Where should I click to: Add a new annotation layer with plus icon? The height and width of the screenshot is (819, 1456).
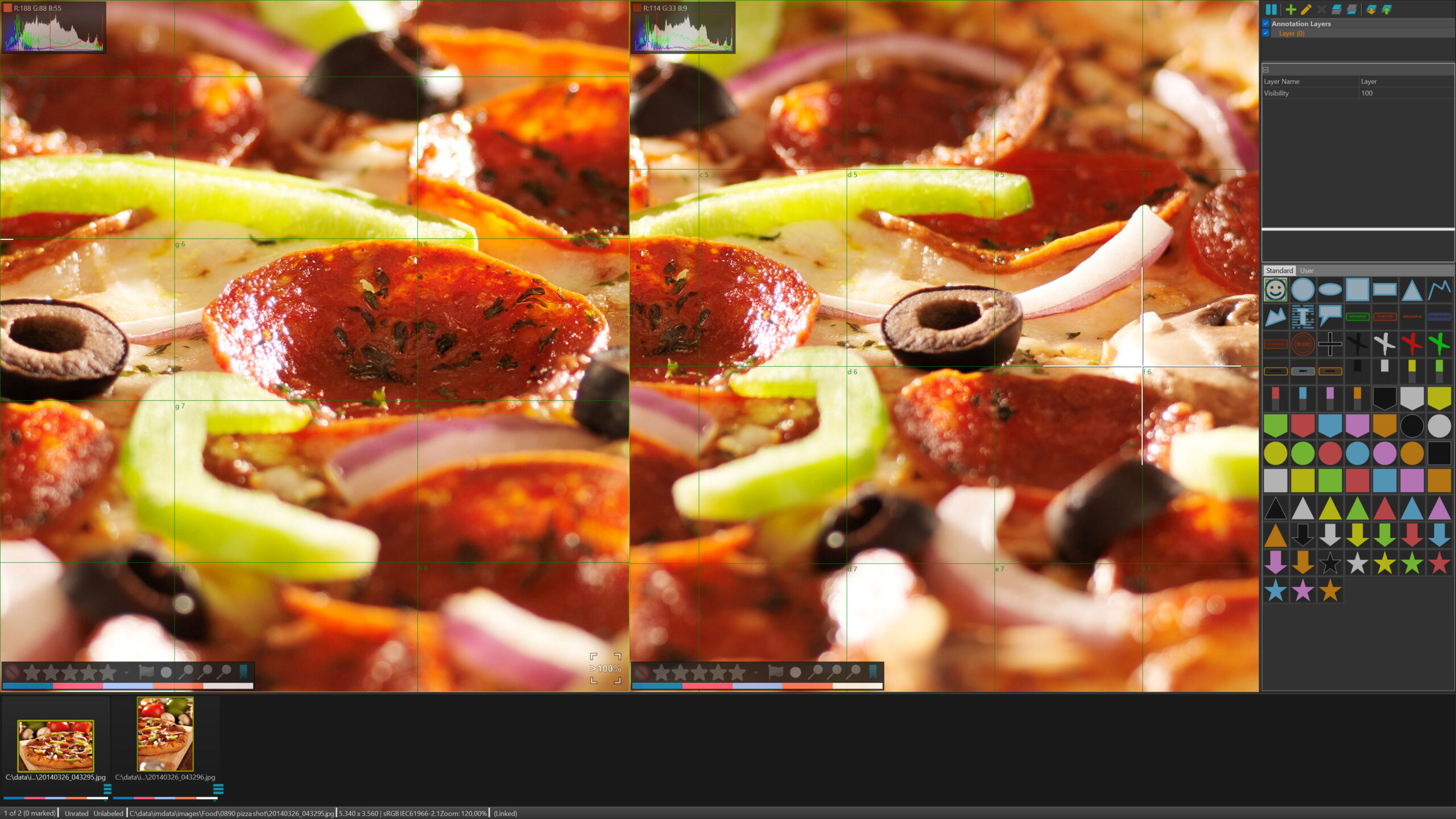click(x=1290, y=10)
